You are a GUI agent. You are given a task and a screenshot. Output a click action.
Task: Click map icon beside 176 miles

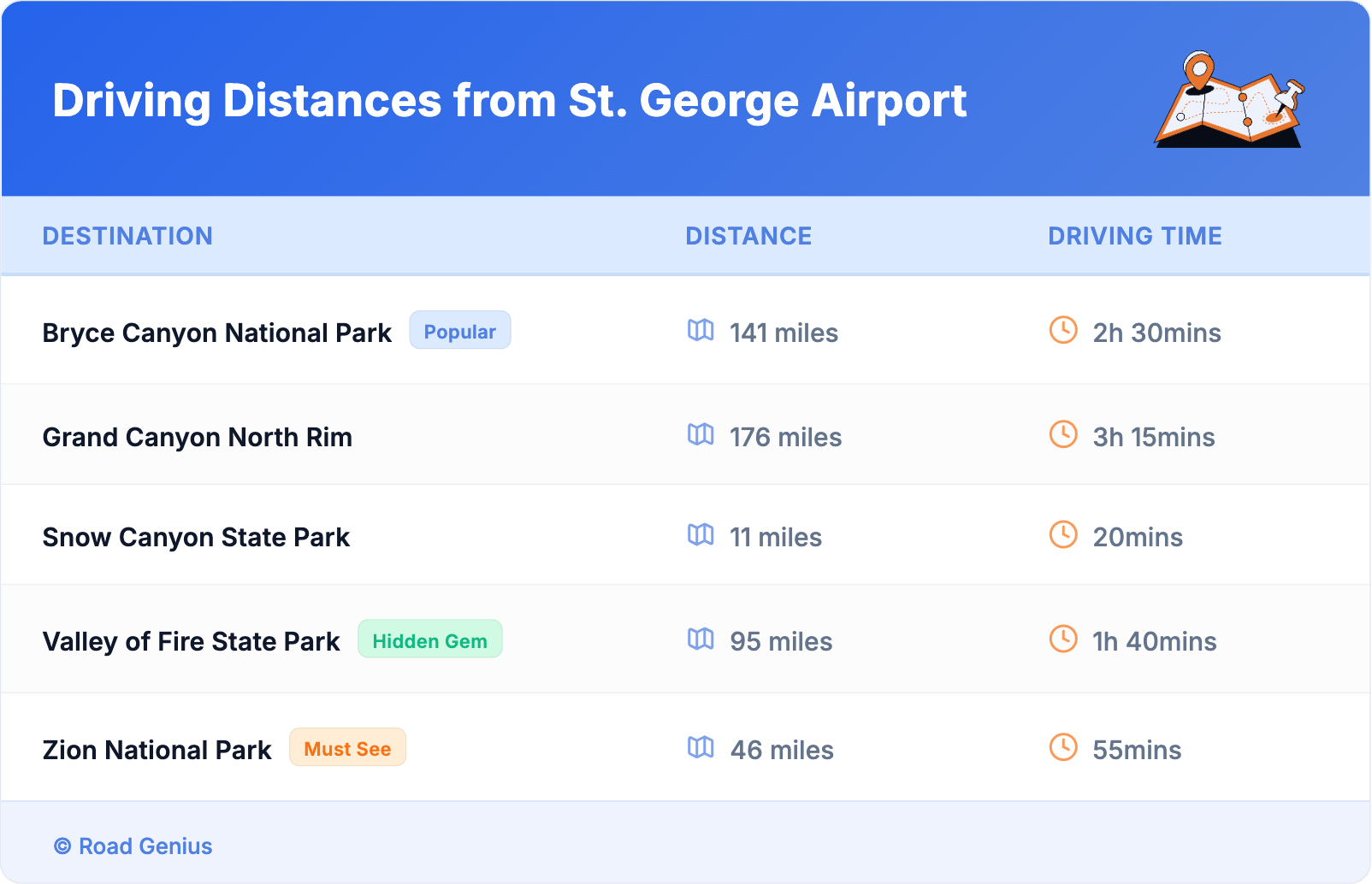click(701, 434)
